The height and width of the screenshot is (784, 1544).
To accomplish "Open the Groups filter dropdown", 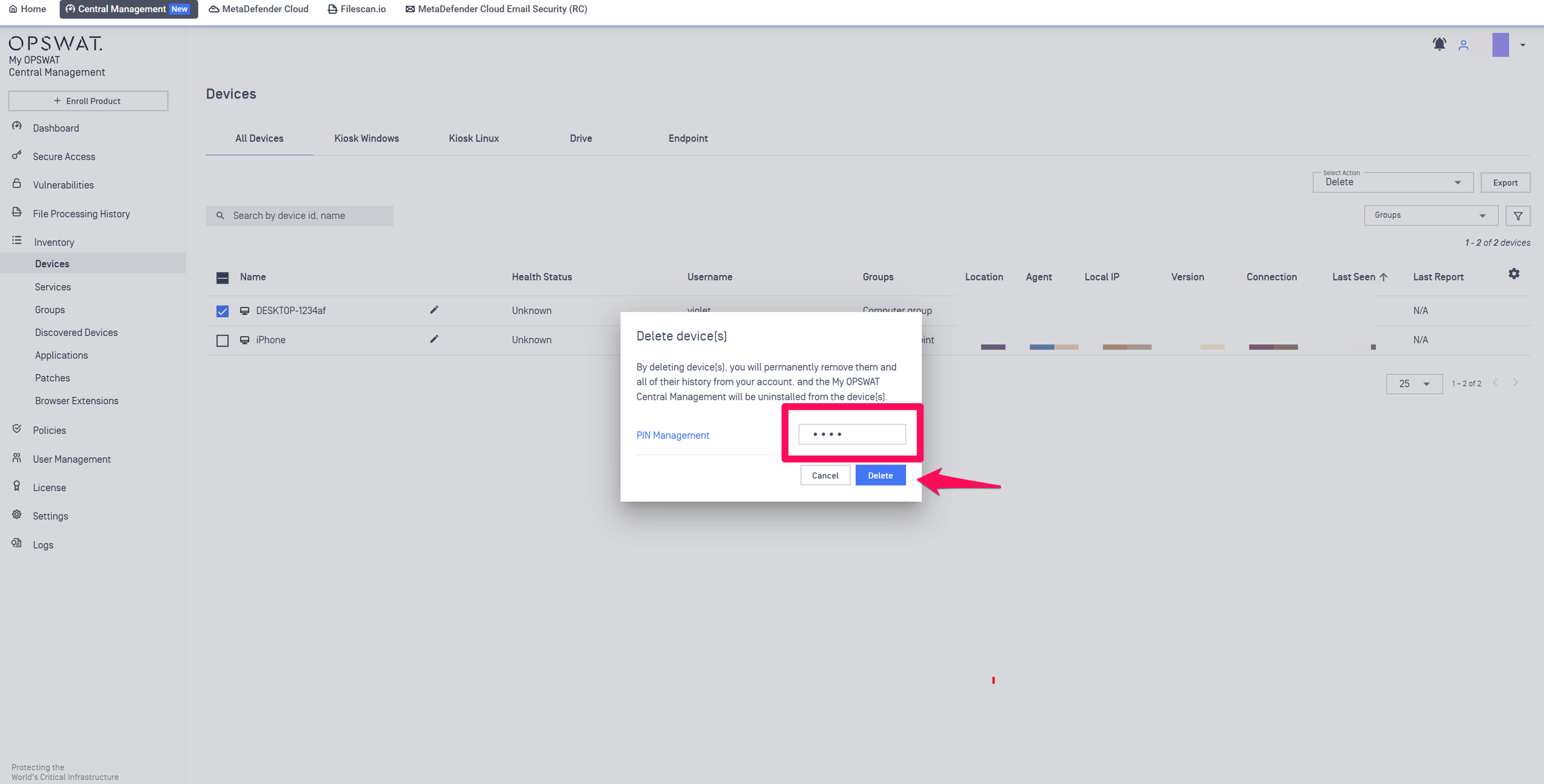I will [x=1430, y=215].
